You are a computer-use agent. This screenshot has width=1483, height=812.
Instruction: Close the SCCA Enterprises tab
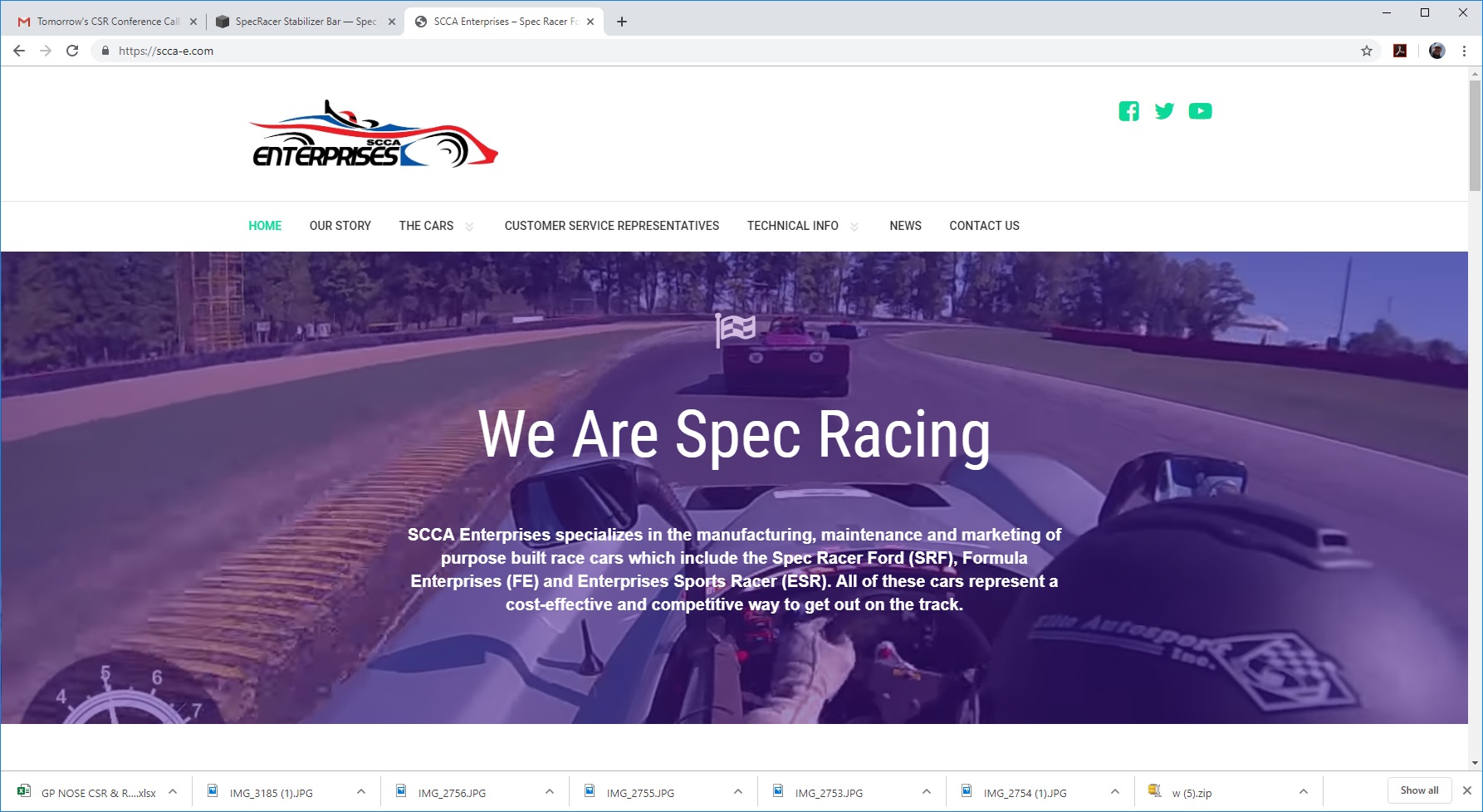590,22
